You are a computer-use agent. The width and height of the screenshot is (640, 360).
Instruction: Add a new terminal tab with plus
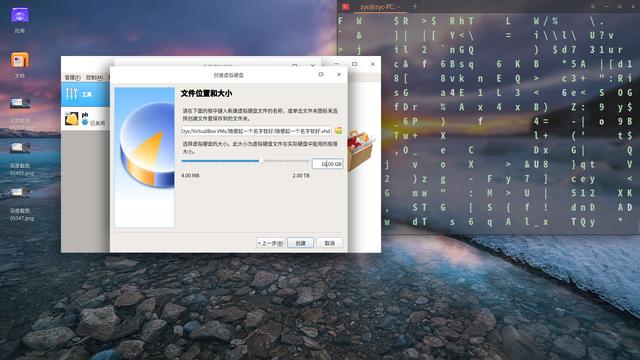click(415, 6)
